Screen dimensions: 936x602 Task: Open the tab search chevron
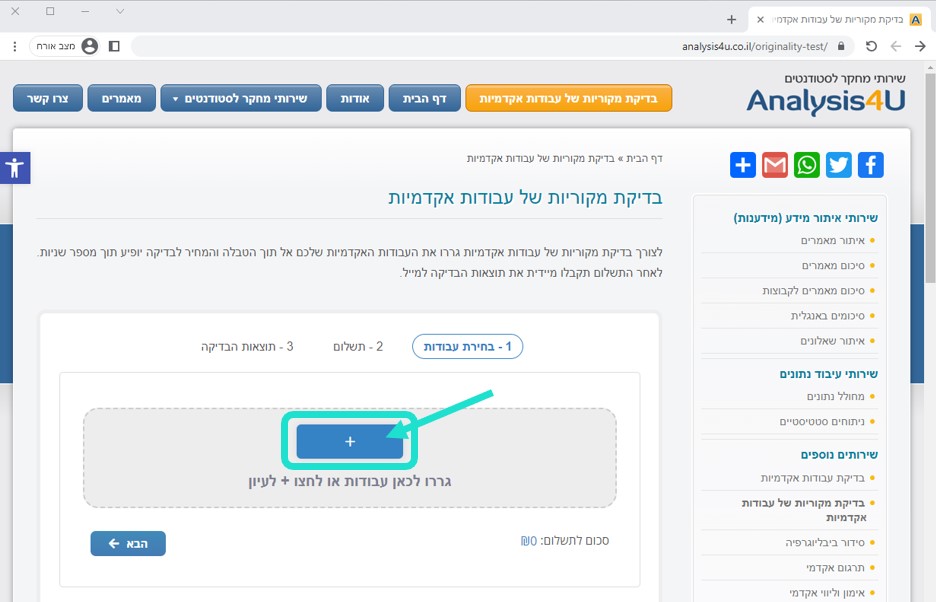click(120, 11)
